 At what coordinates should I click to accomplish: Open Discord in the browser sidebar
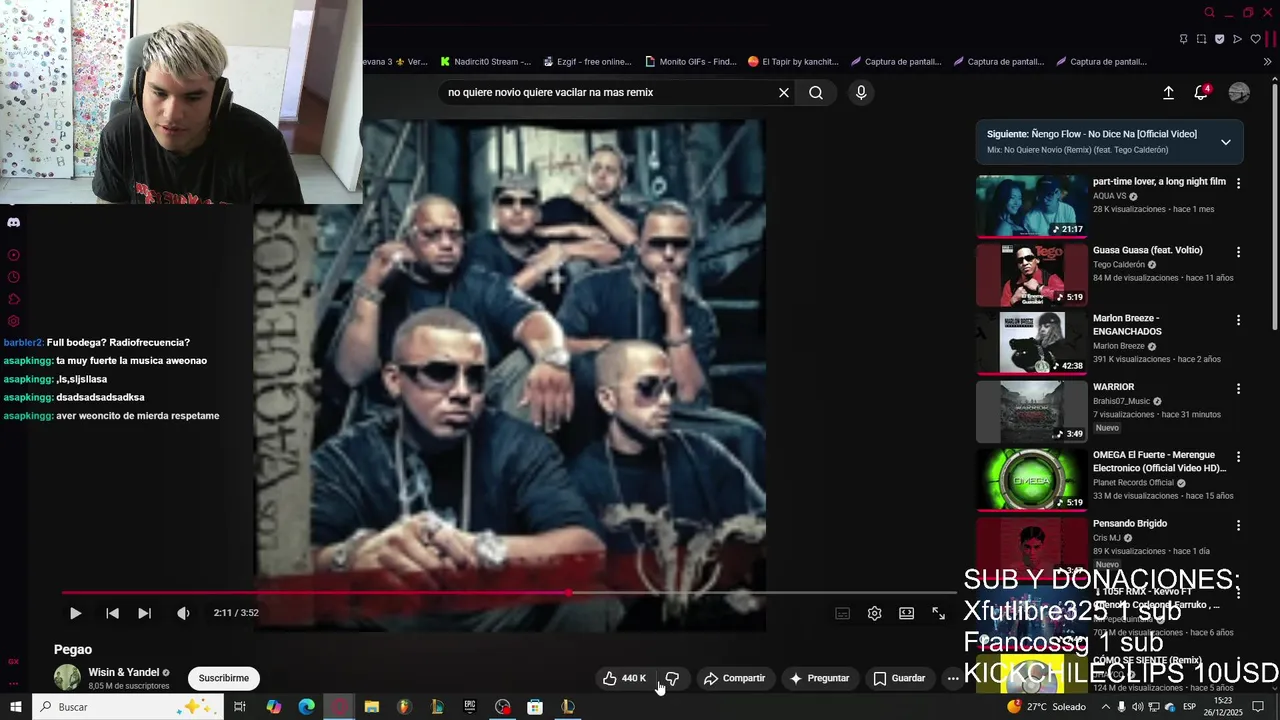[13, 222]
